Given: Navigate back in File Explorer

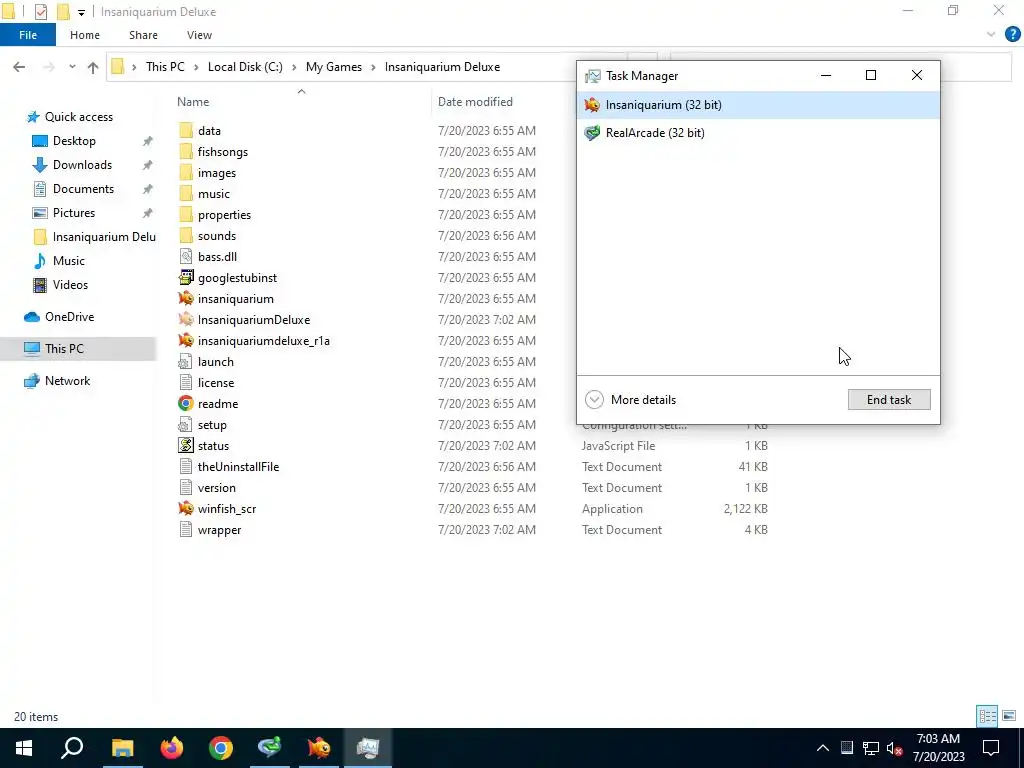Looking at the screenshot, I should pos(19,67).
